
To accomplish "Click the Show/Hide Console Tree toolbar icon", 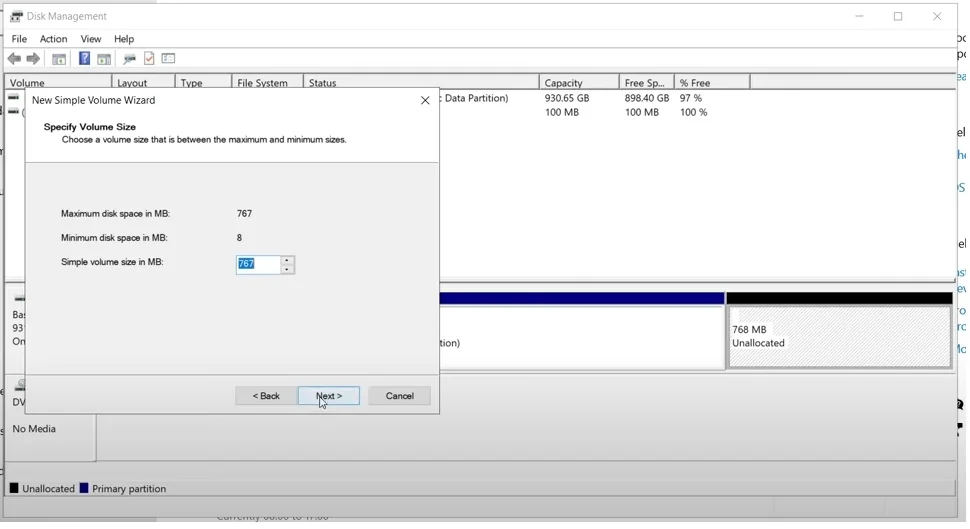I will [59, 59].
